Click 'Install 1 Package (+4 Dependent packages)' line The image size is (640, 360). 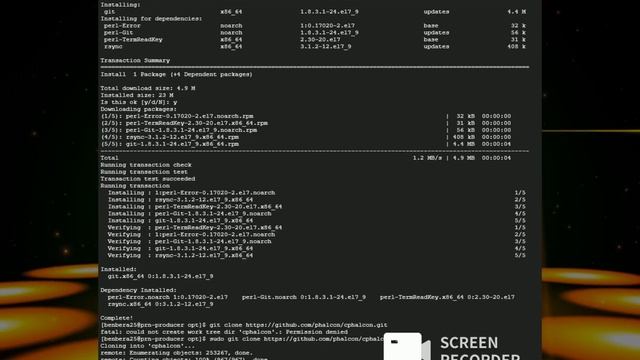tap(176, 74)
